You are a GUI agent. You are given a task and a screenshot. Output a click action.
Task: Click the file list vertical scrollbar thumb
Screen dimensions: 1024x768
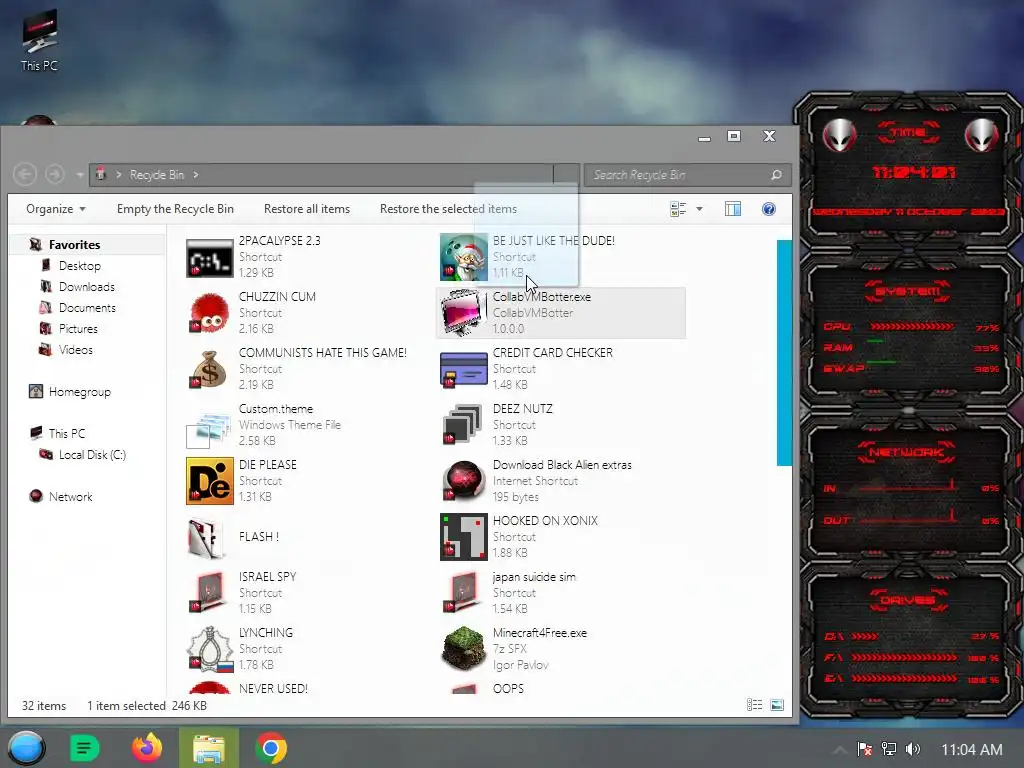[x=784, y=353]
